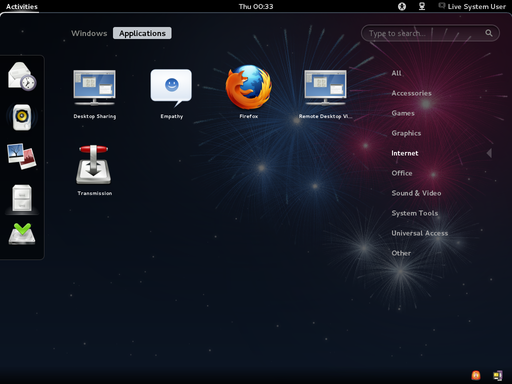Click the Activities button
Screen dimensions: 512x384
click(22, 6)
